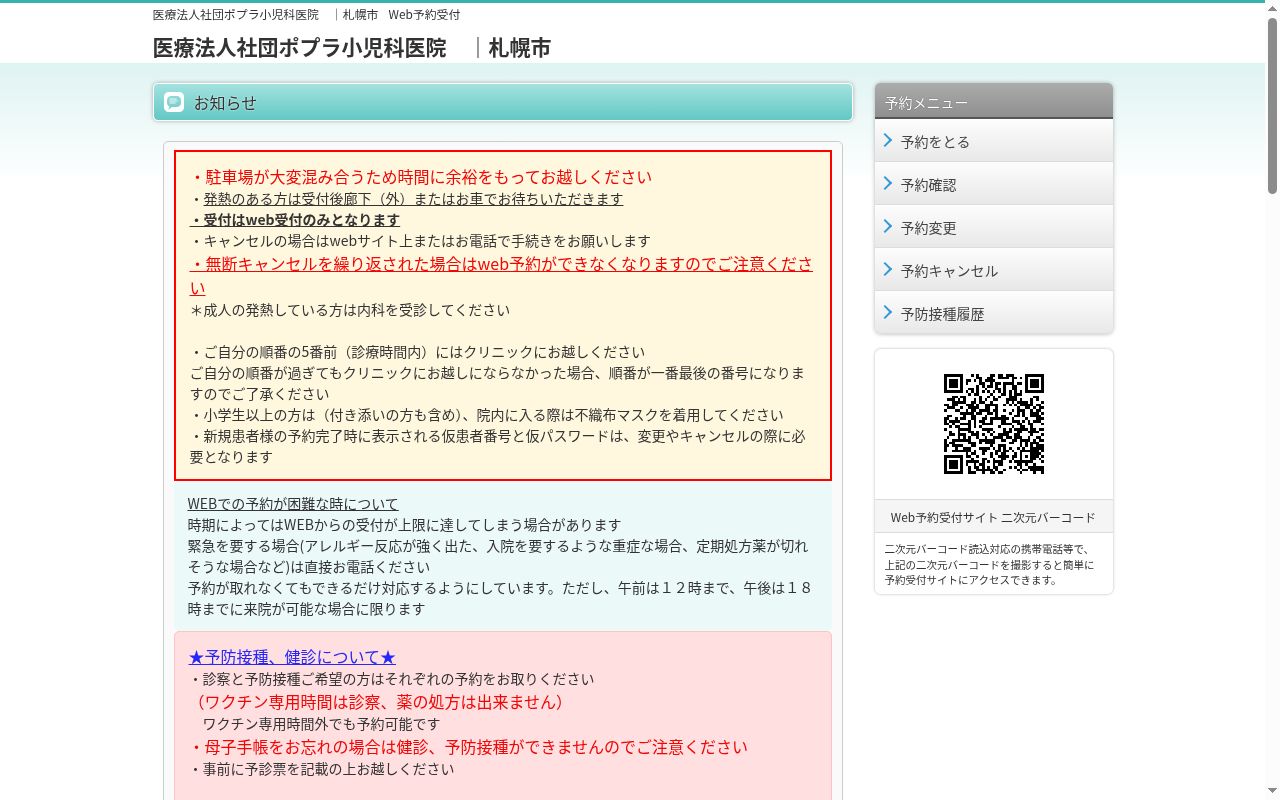
Task: Click the chevron icon next to 予約キャンセル
Action: pos(887,270)
